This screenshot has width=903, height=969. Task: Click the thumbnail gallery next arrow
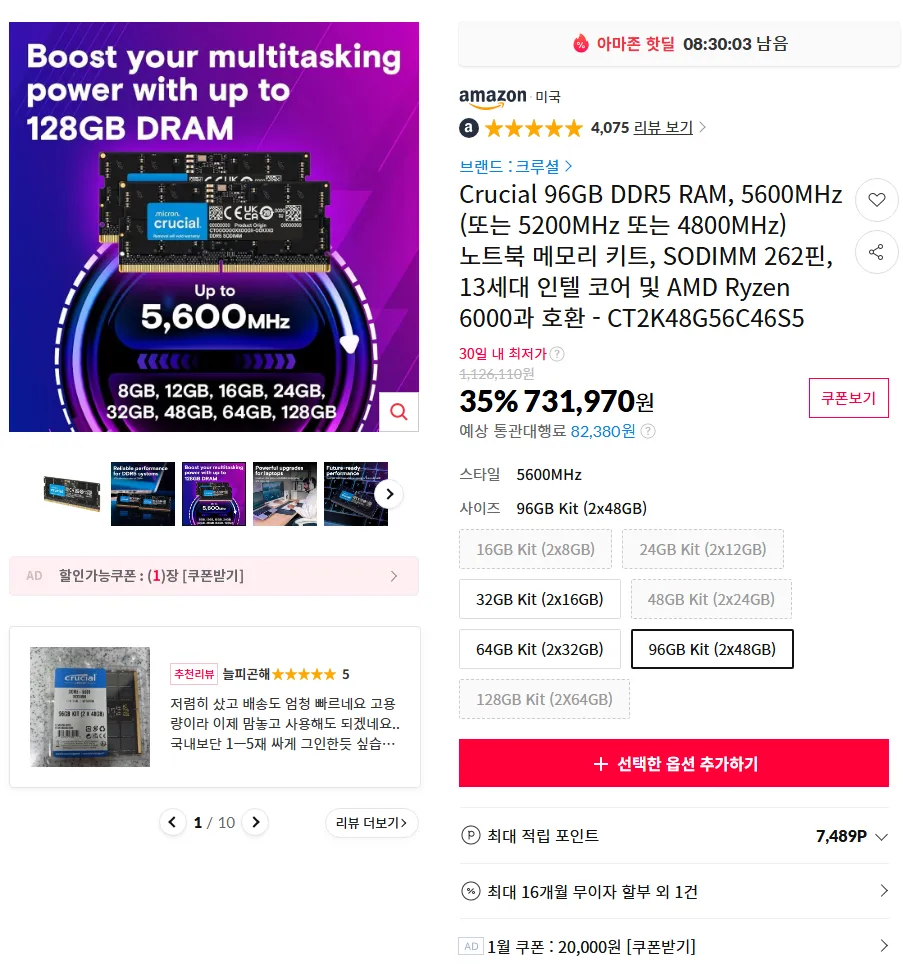(389, 494)
